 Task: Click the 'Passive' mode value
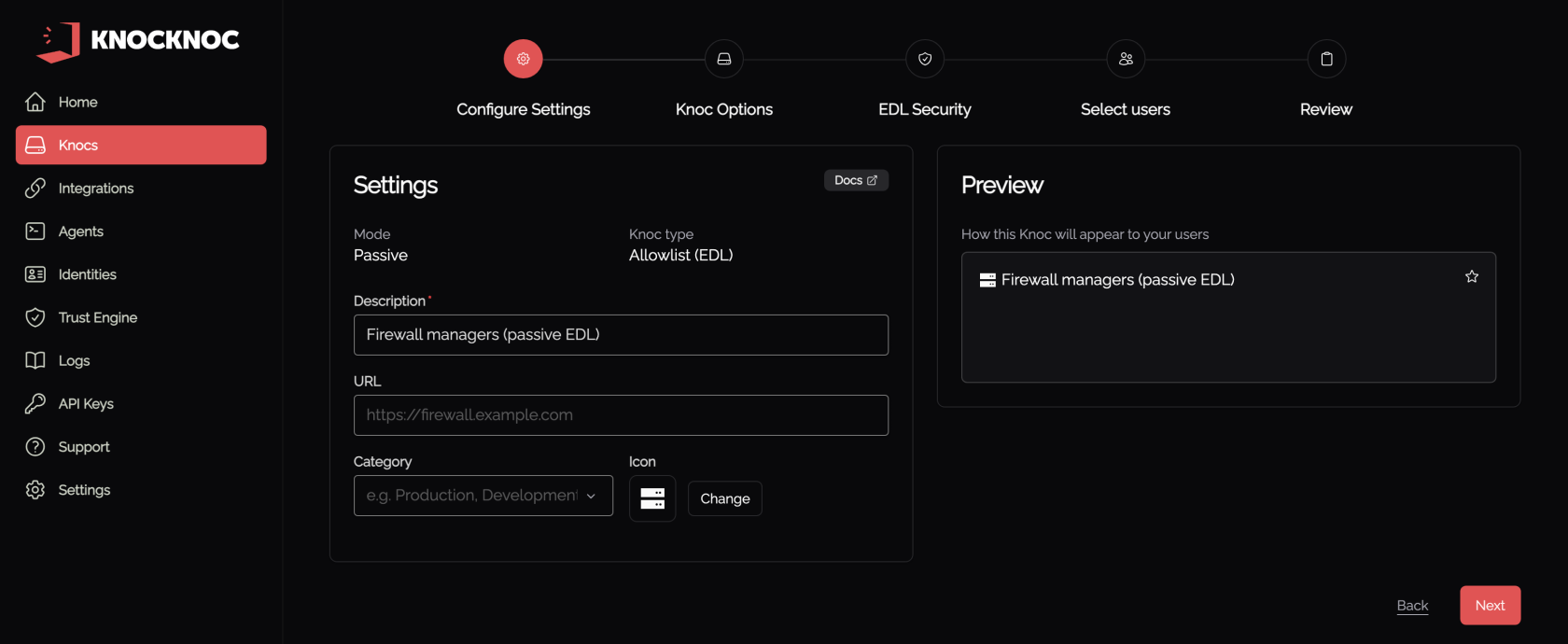[381, 255]
